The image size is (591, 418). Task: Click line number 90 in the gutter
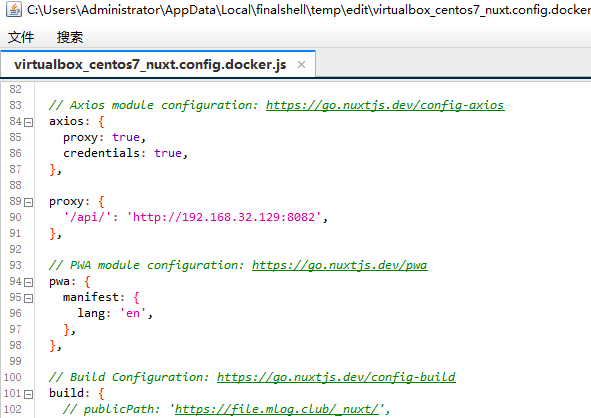(x=15, y=217)
